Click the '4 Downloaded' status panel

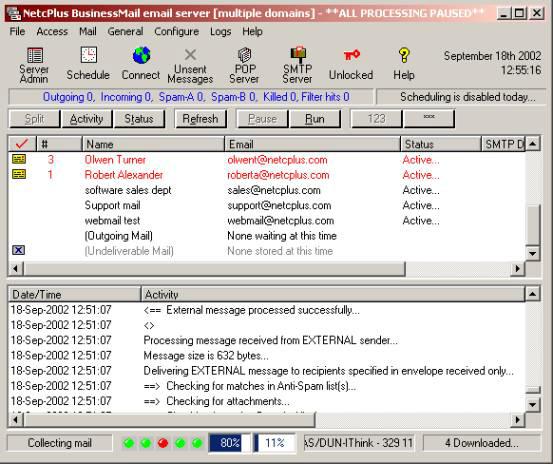click(482, 443)
